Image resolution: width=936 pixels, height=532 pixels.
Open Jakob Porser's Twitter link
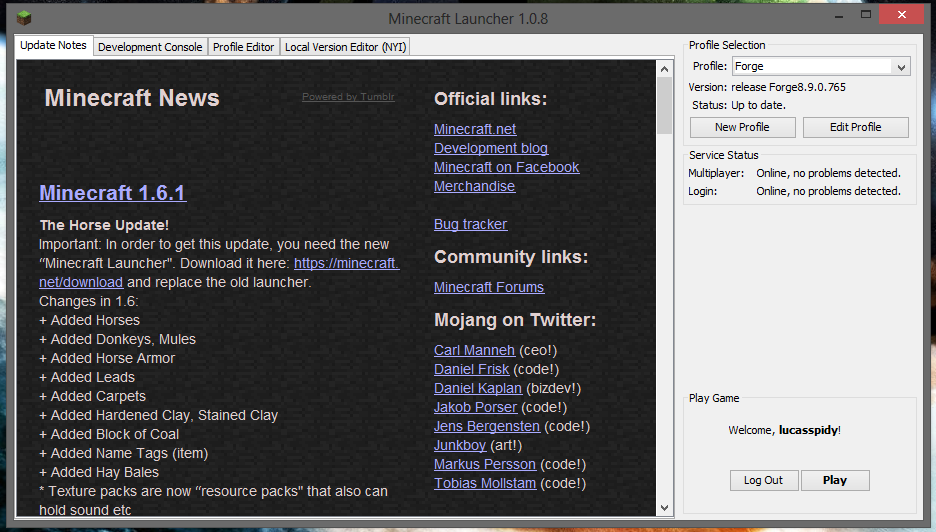pyautogui.click(x=475, y=408)
